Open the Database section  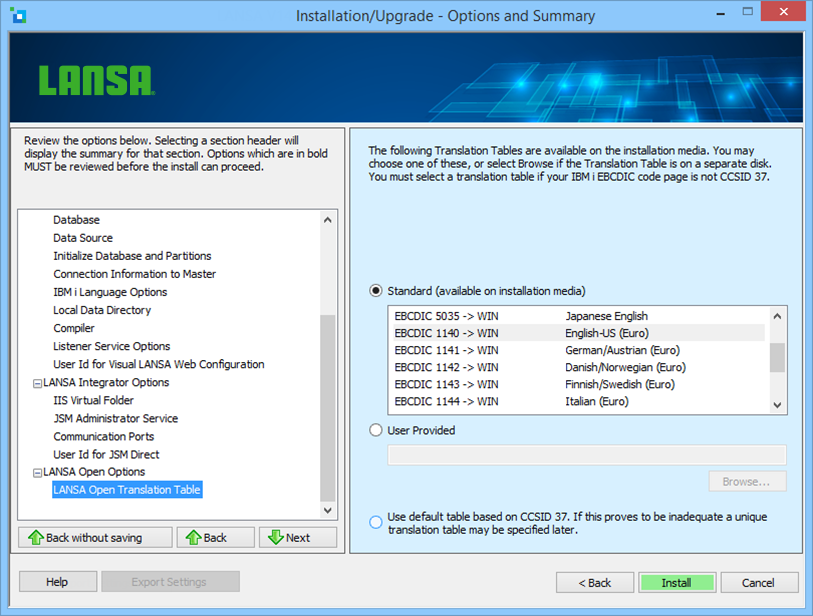[x=76, y=220]
